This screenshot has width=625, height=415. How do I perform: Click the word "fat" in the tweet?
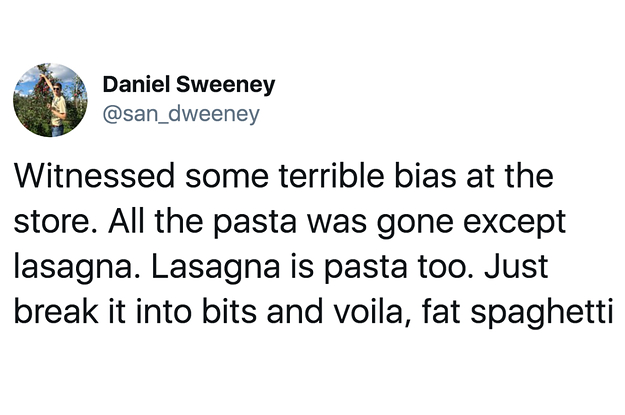pyautogui.click(x=442, y=311)
